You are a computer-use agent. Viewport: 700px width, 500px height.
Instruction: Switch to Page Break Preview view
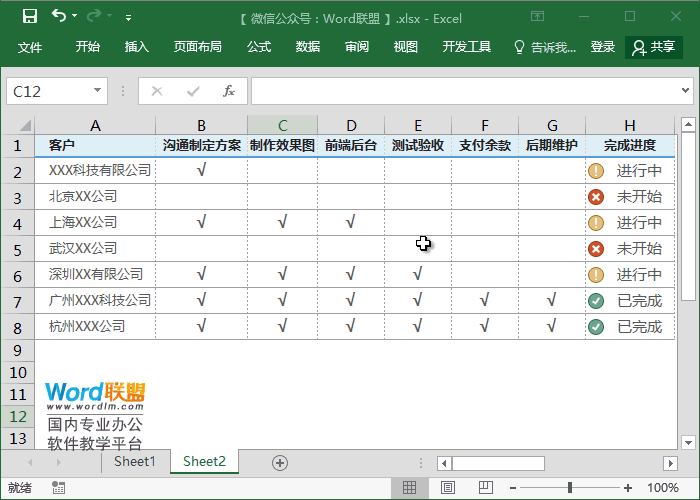[x=486, y=488]
